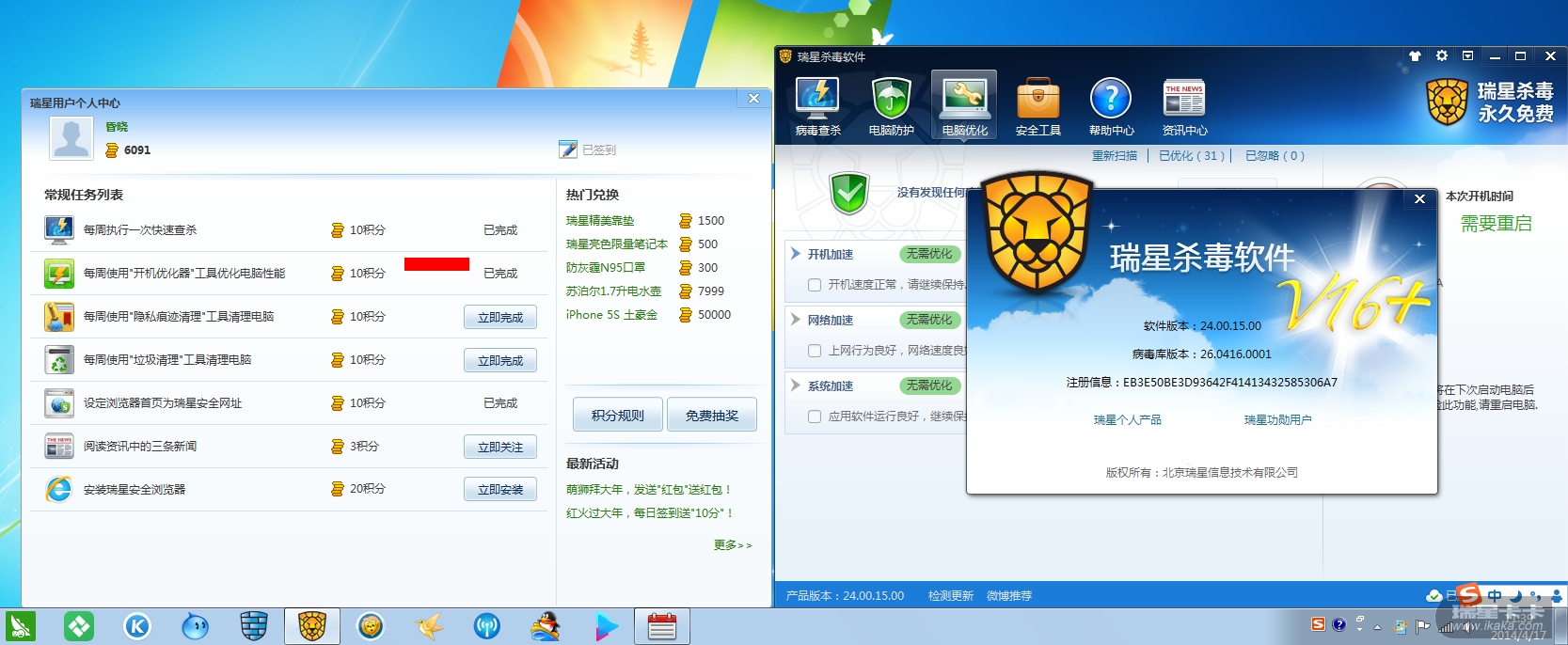The height and width of the screenshot is (645, 1568).
Task: Click the user avatar in personal center
Action: click(71, 139)
